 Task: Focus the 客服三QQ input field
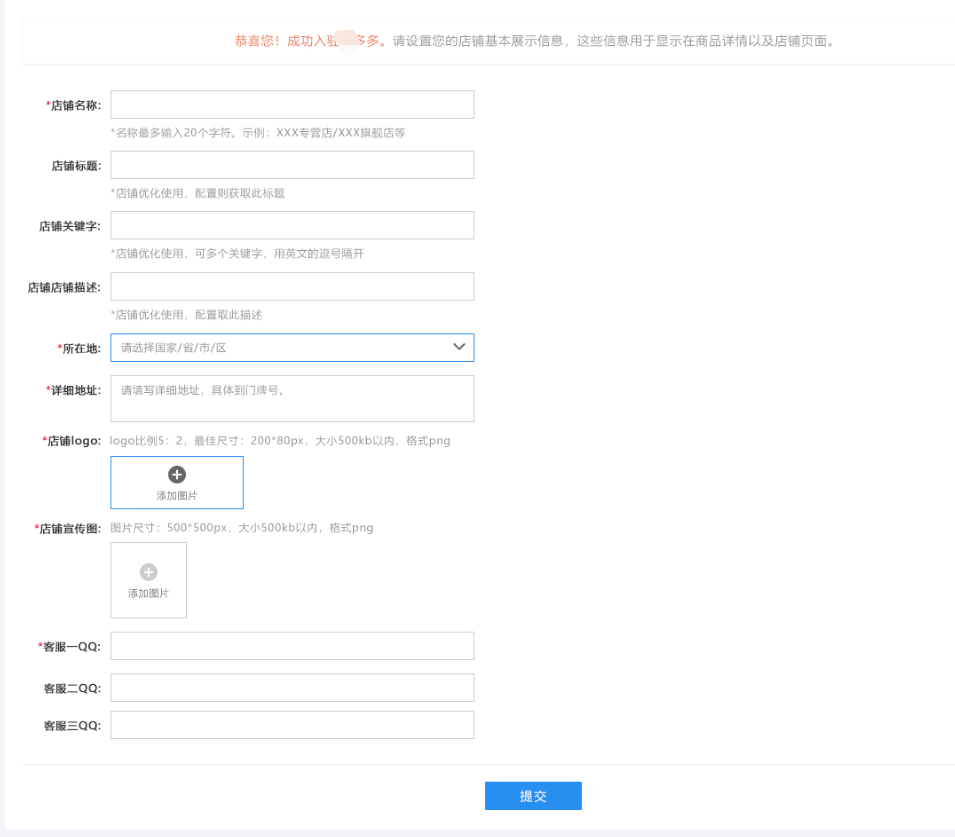point(292,725)
